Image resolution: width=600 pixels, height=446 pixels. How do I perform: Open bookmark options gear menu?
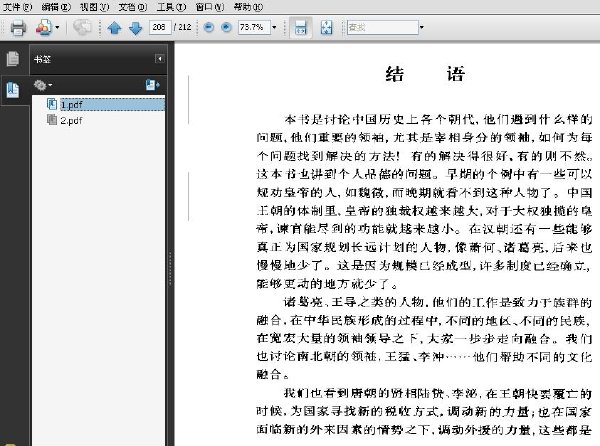point(42,85)
